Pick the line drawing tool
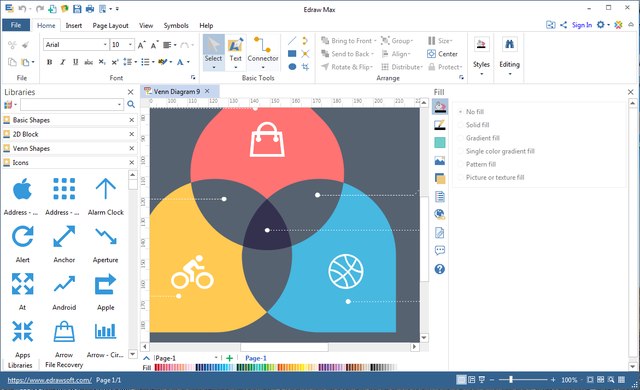Screen dimensions: 640x390 coord(292,41)
